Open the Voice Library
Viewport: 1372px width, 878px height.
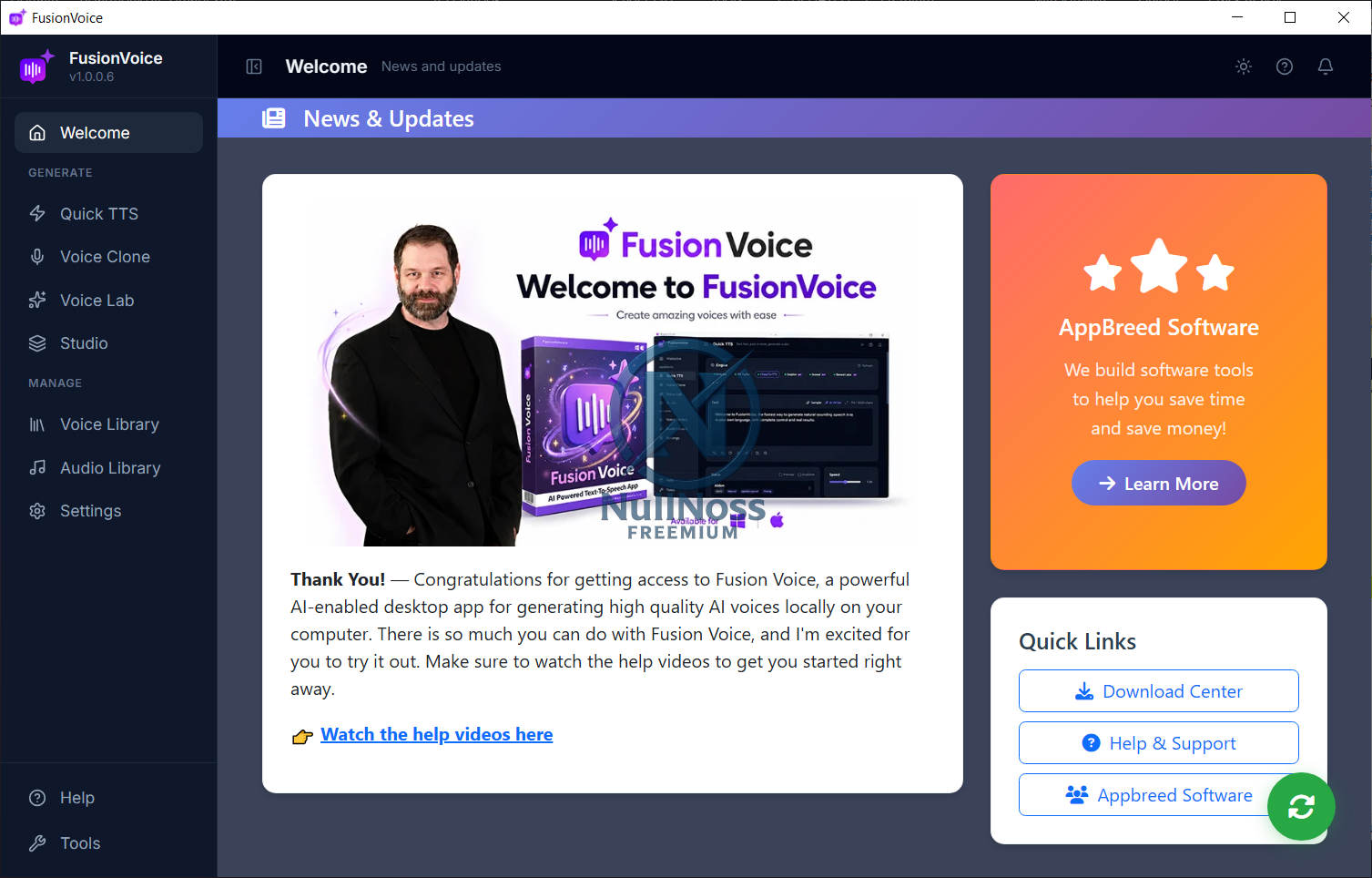pyautogui.click(x=108, y=424)
